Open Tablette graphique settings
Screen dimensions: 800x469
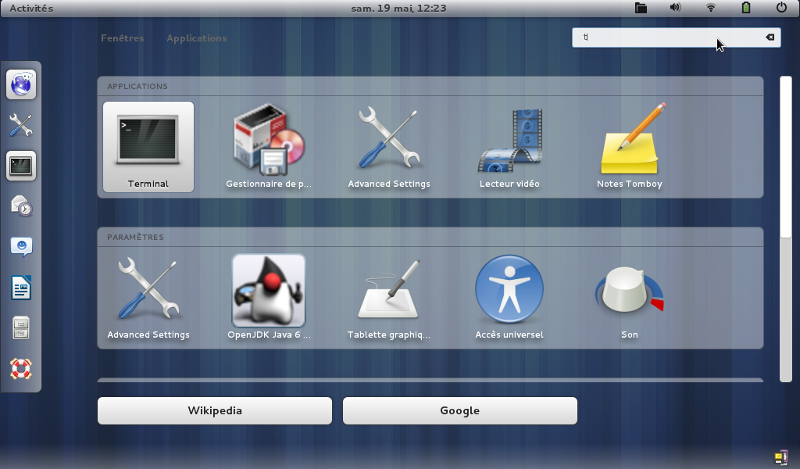point(389,297)
